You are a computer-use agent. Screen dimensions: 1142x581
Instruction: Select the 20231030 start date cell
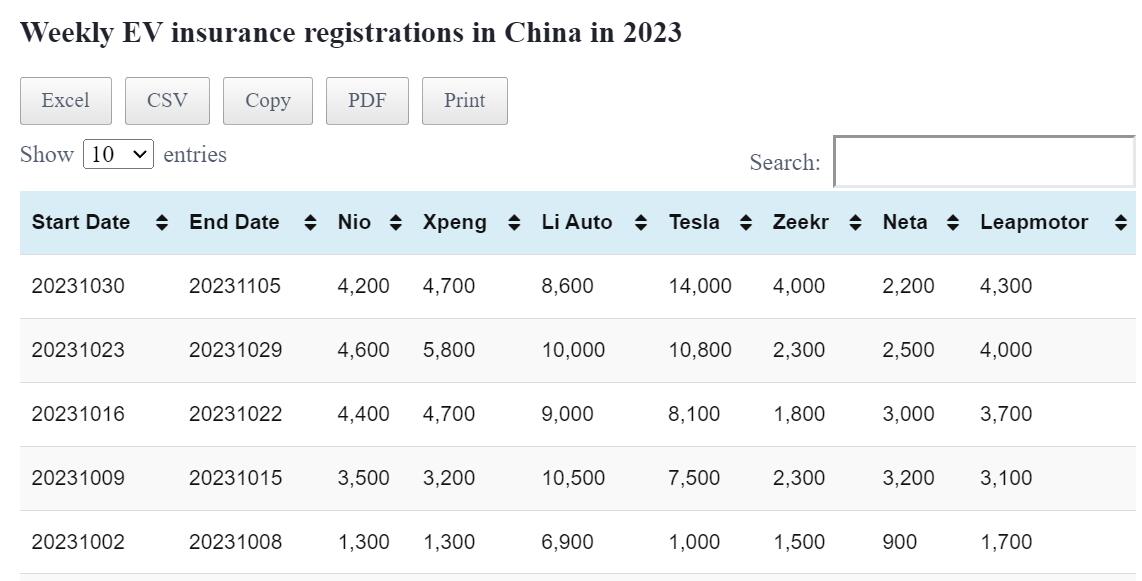(x=79, y=286)
